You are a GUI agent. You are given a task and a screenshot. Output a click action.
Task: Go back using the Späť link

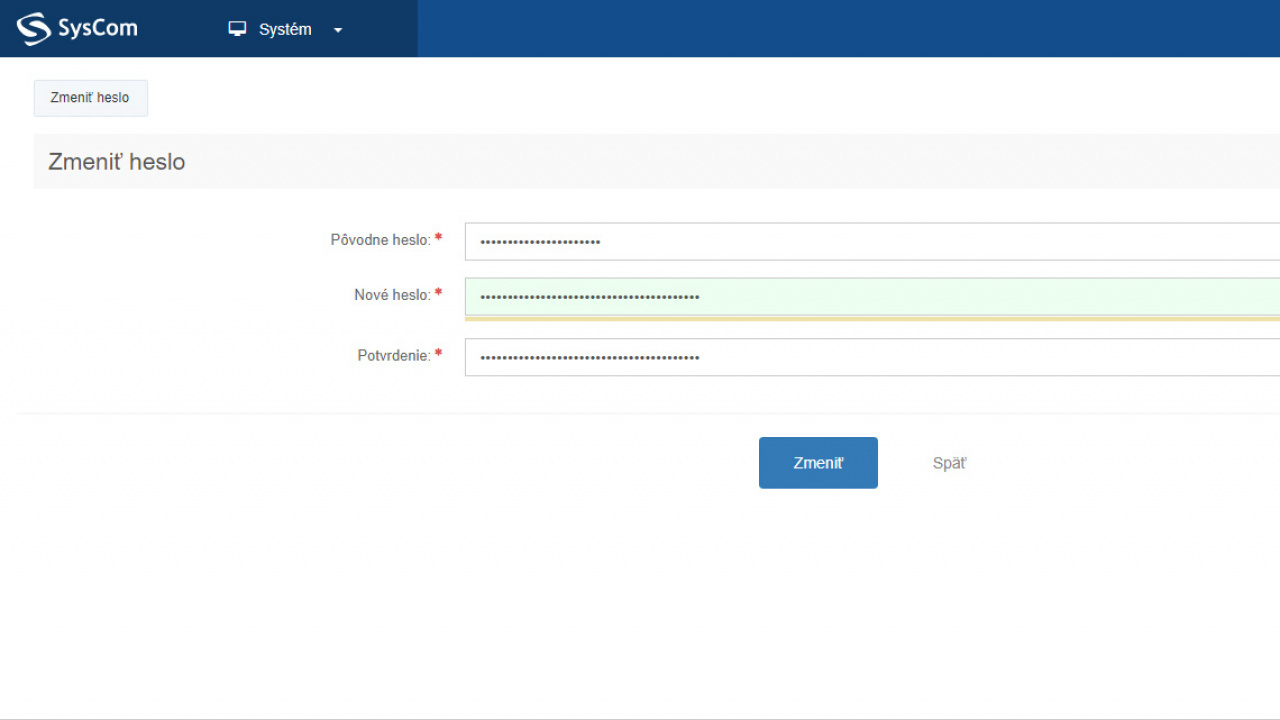[949, 463]
